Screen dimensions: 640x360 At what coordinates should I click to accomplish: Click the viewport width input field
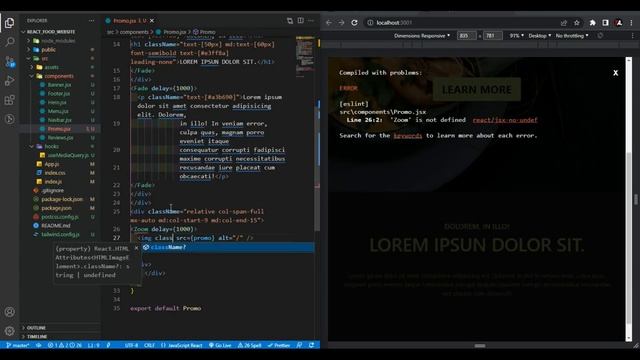click(467, 36)
